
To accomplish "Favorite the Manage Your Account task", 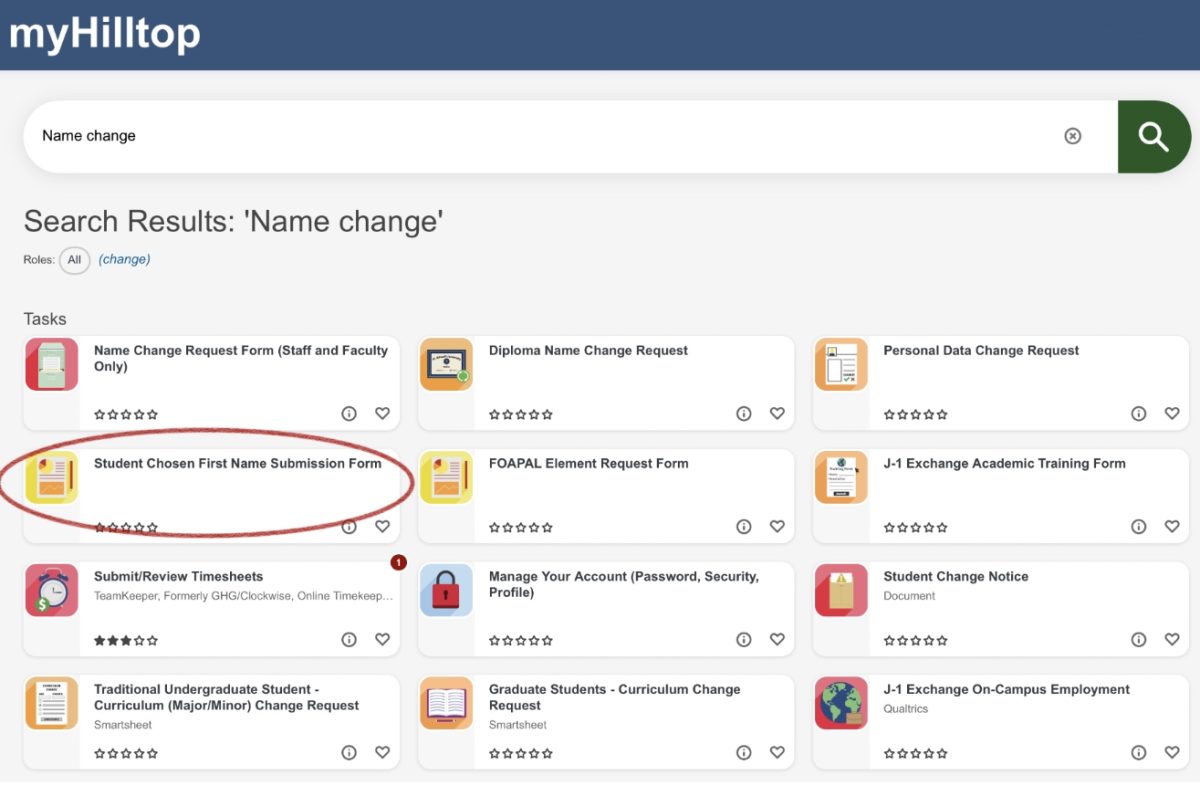I will pos(777,639).
